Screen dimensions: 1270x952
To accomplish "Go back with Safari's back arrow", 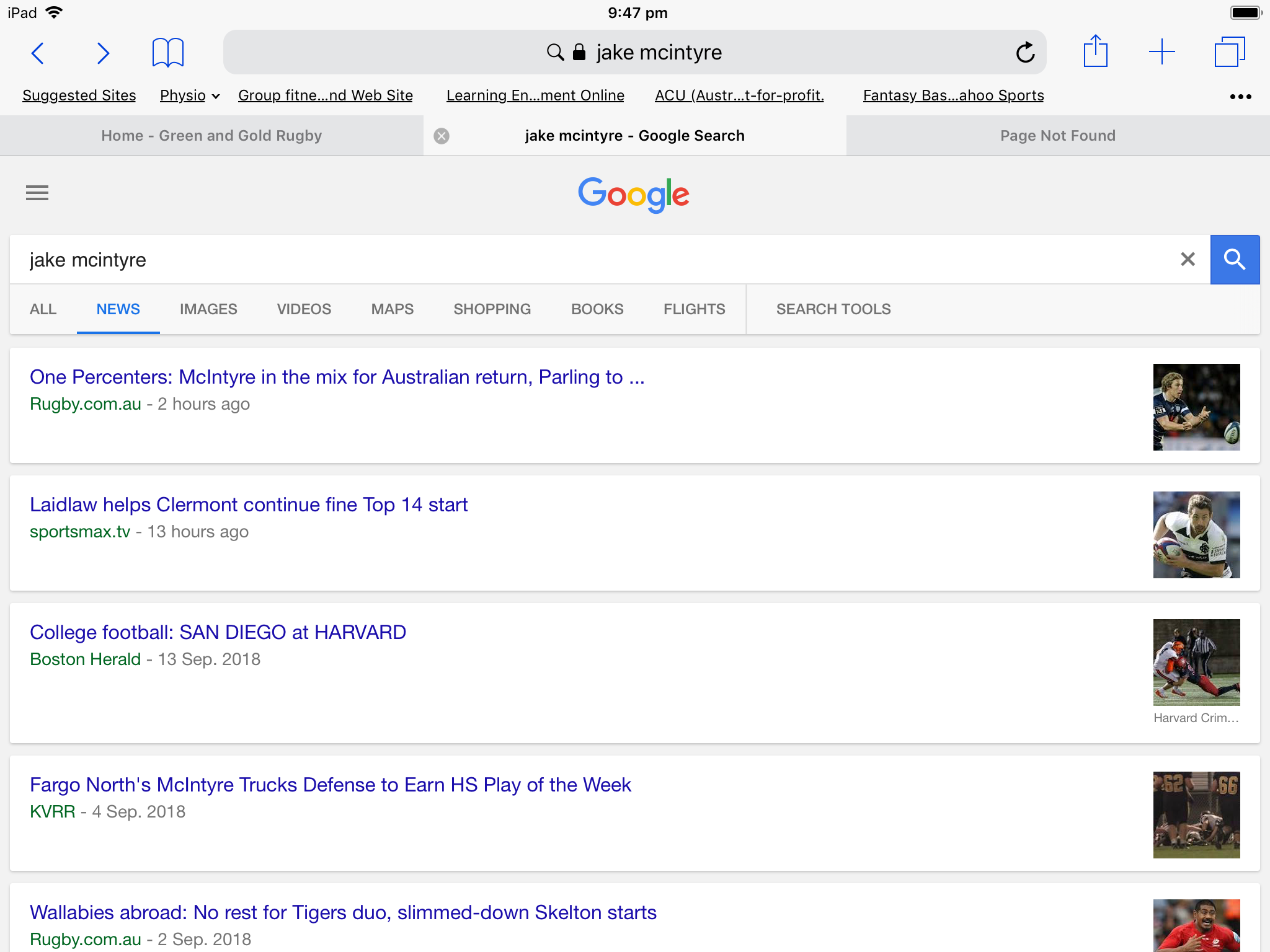I will (x=38, y=53).
